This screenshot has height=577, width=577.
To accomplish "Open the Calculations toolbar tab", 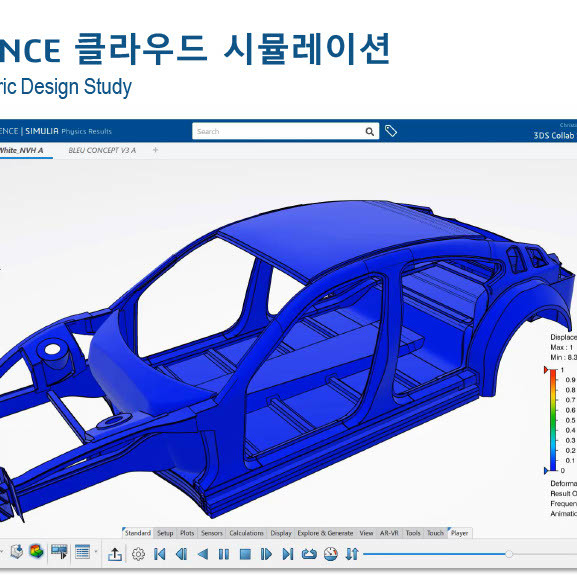I will pyautogui.click(x=246, y=533).
